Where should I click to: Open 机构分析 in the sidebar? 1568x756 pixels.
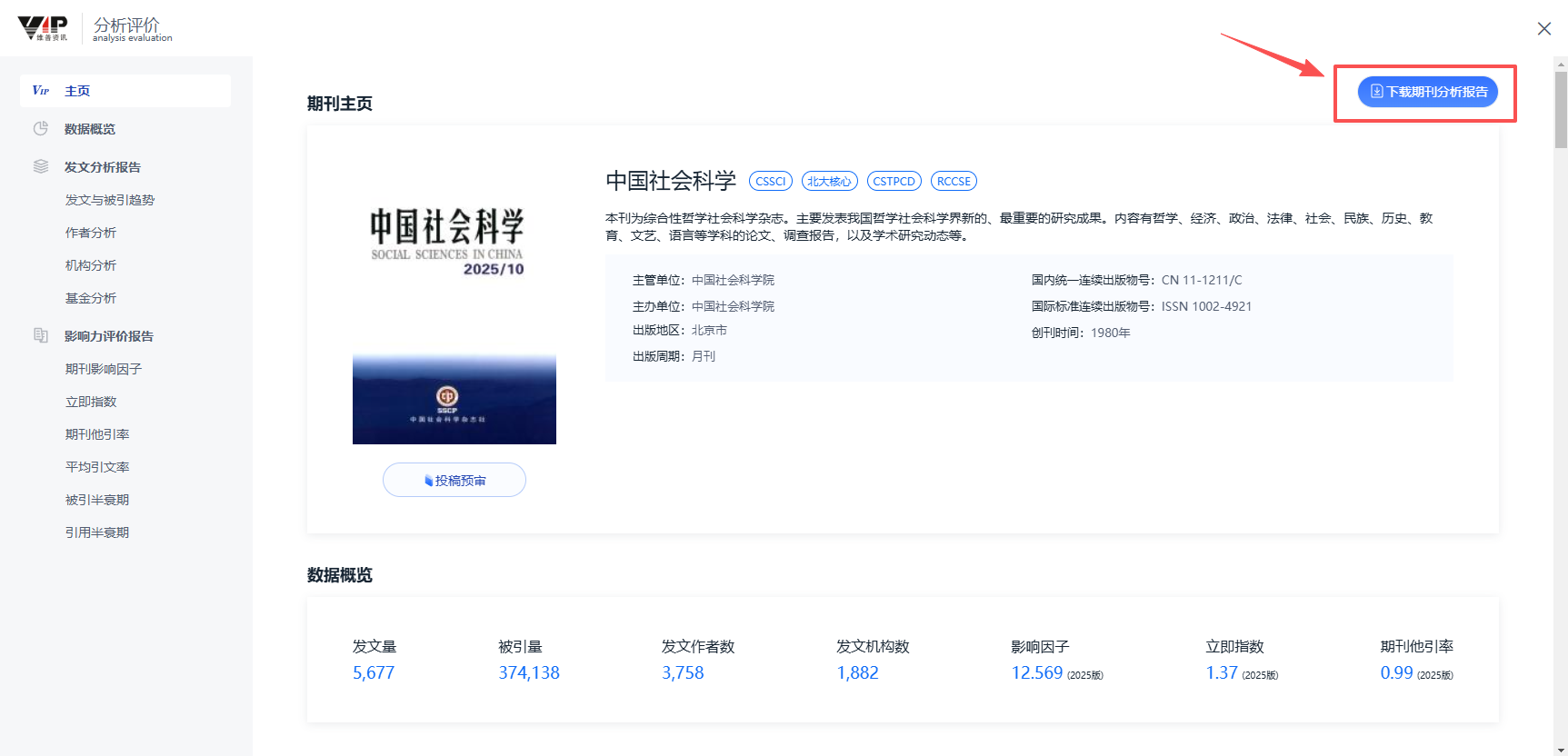coord(91,265)
